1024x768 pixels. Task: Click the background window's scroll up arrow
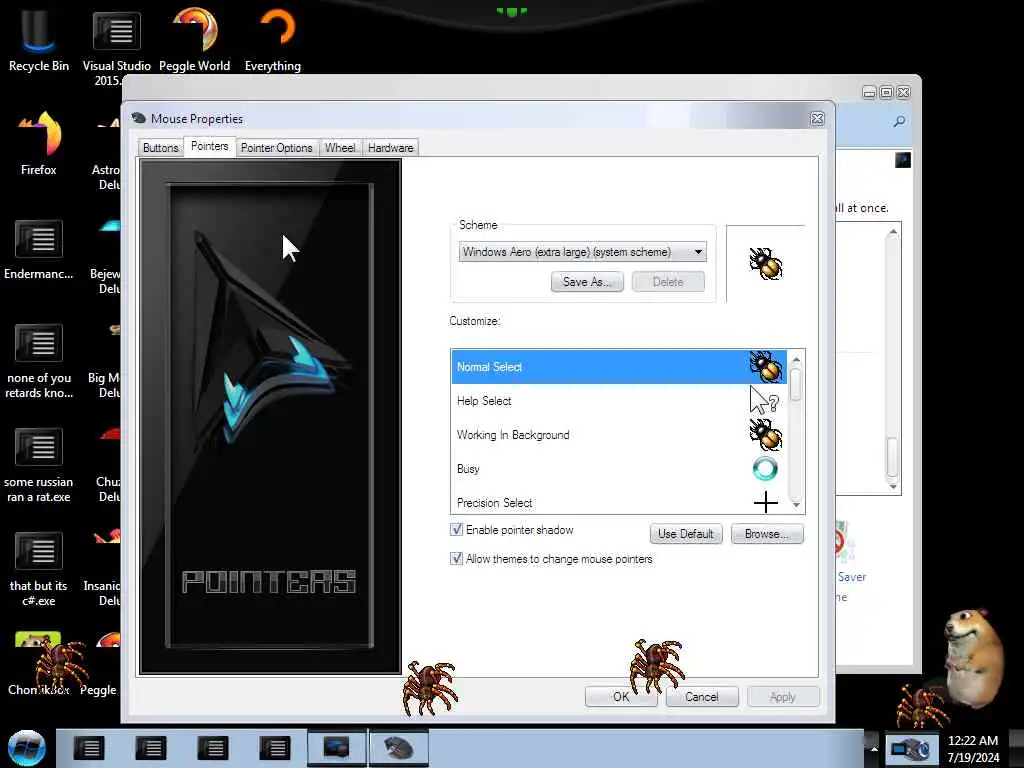(893, 232)
